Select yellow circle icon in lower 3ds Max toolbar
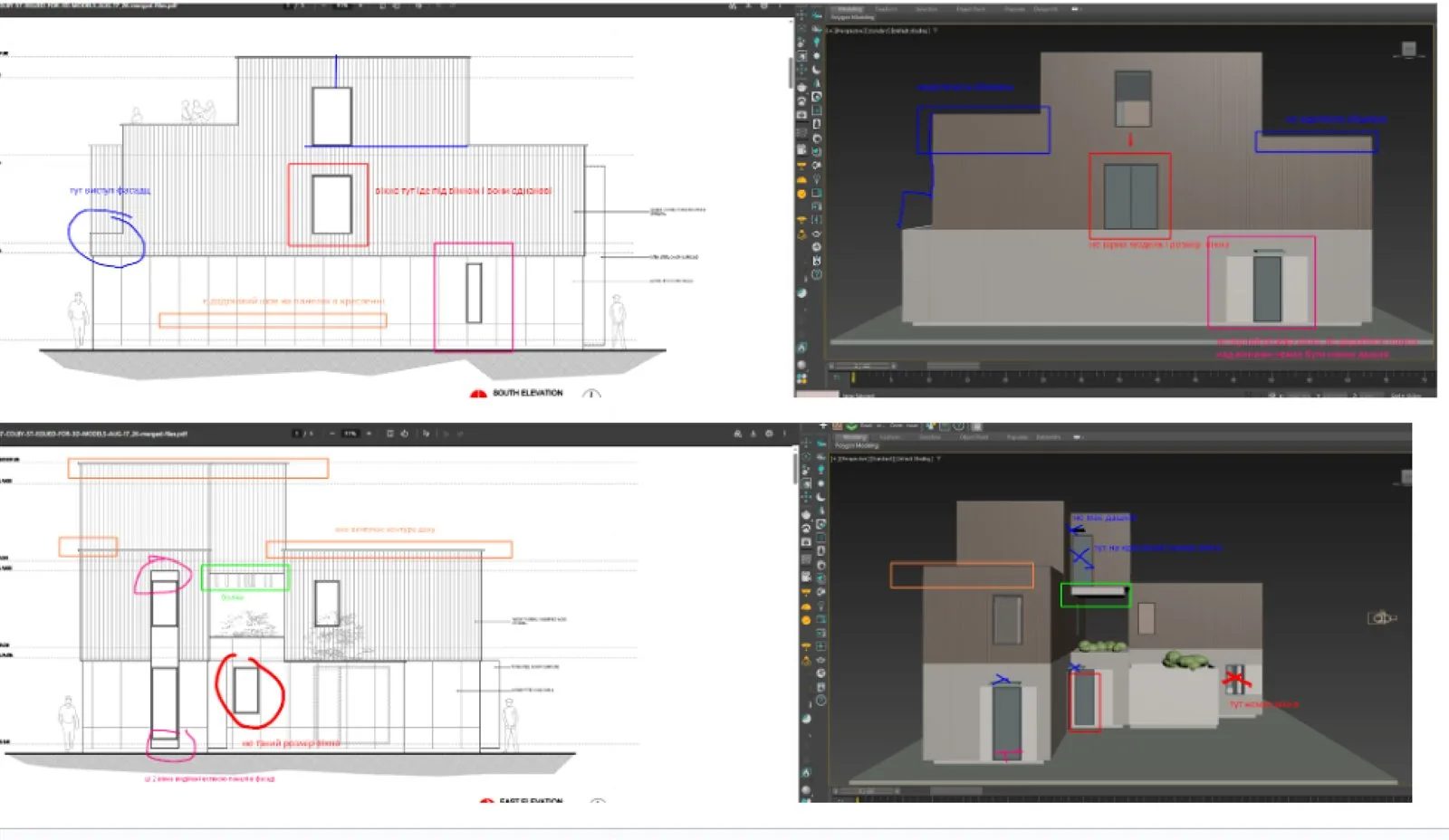 (806, 620)
